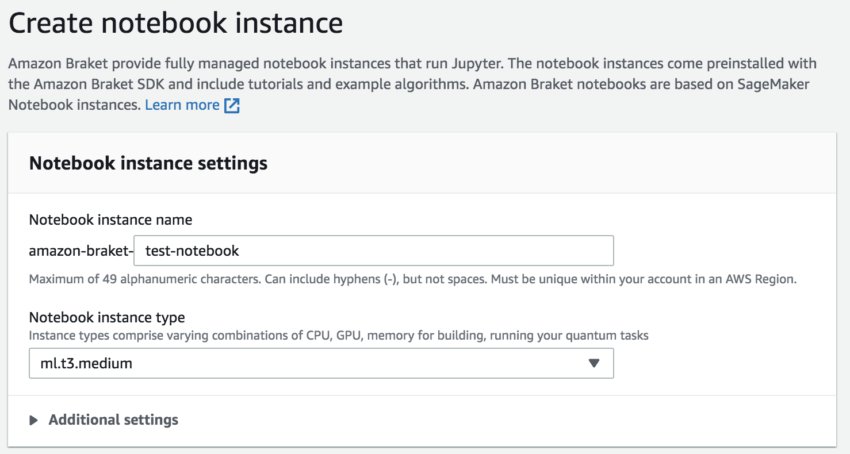
Task: Click the test-notebook text in the name field
Action: (192, 251)
